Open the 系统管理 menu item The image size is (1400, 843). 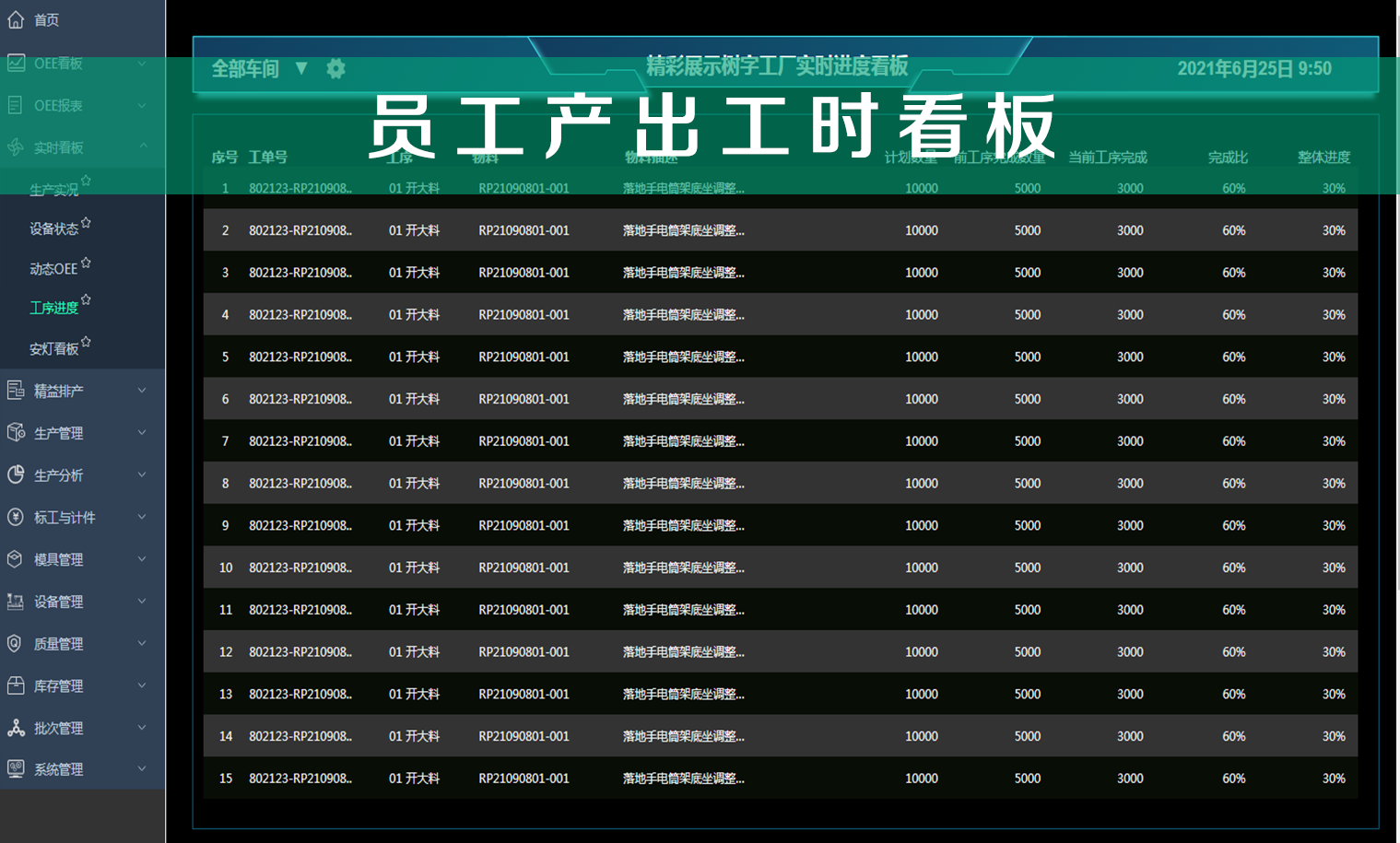[x=59, y=770]
